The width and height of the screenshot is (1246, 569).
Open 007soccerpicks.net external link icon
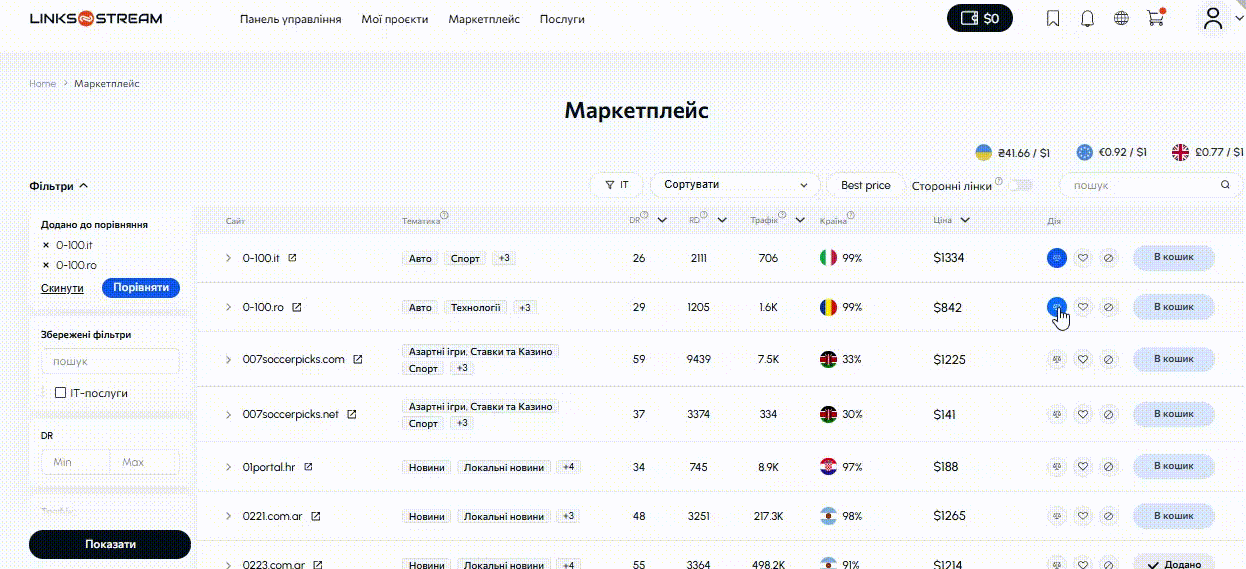[351, 414]
